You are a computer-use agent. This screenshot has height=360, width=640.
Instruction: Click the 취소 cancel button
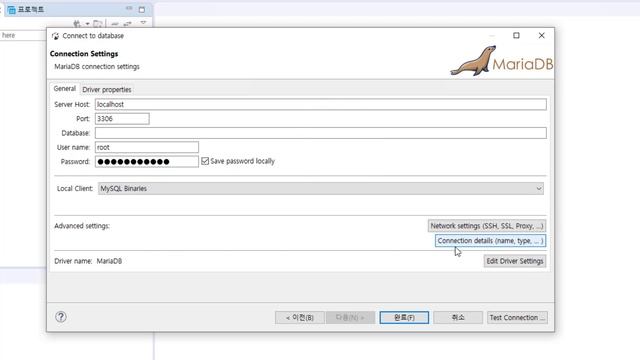(458, 318)
